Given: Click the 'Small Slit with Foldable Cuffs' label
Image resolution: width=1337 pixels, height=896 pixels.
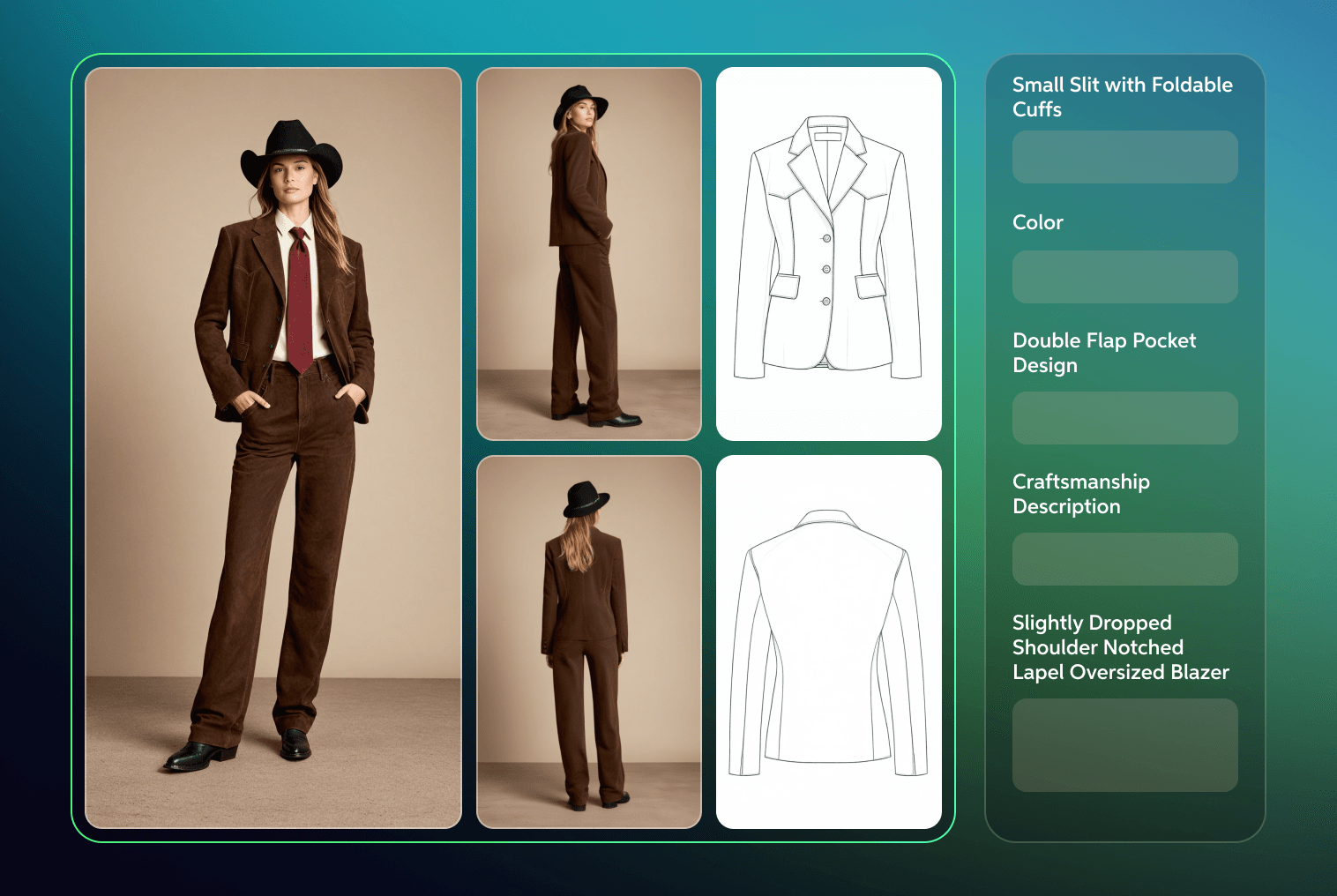Looking at the screenshot, I should tap(1123, 97).
